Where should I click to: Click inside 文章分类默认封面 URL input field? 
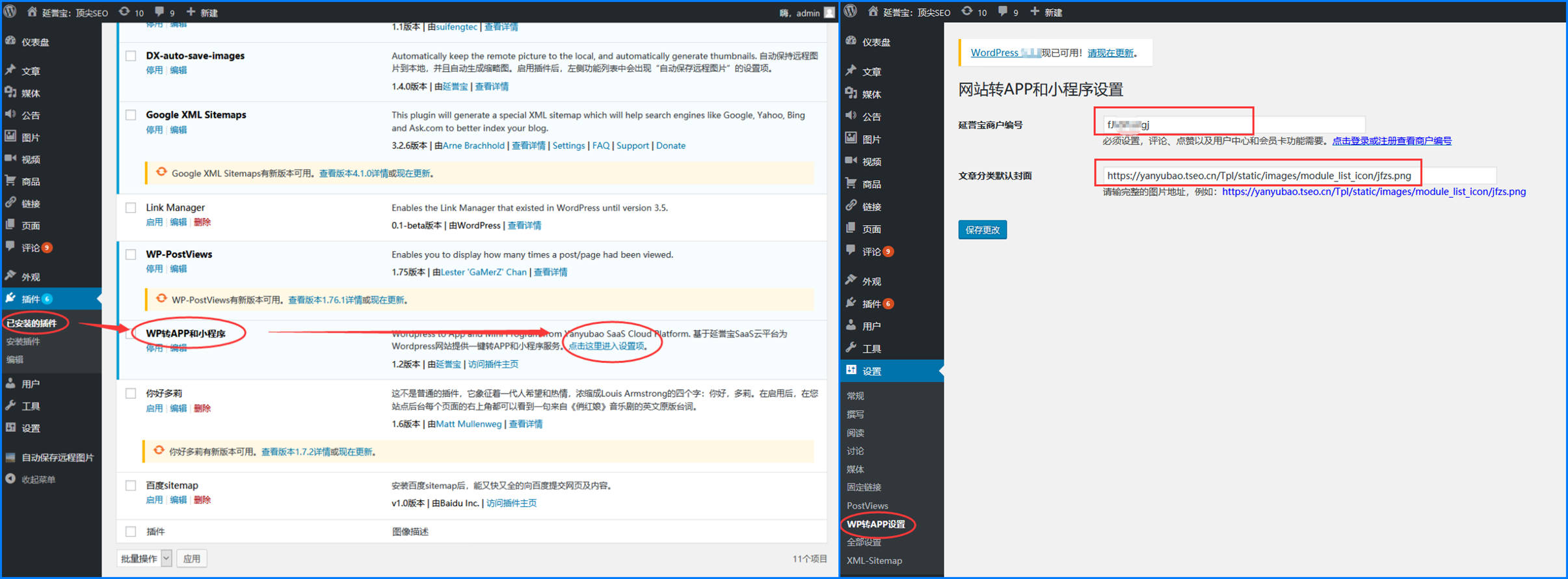coord(1299,176)
